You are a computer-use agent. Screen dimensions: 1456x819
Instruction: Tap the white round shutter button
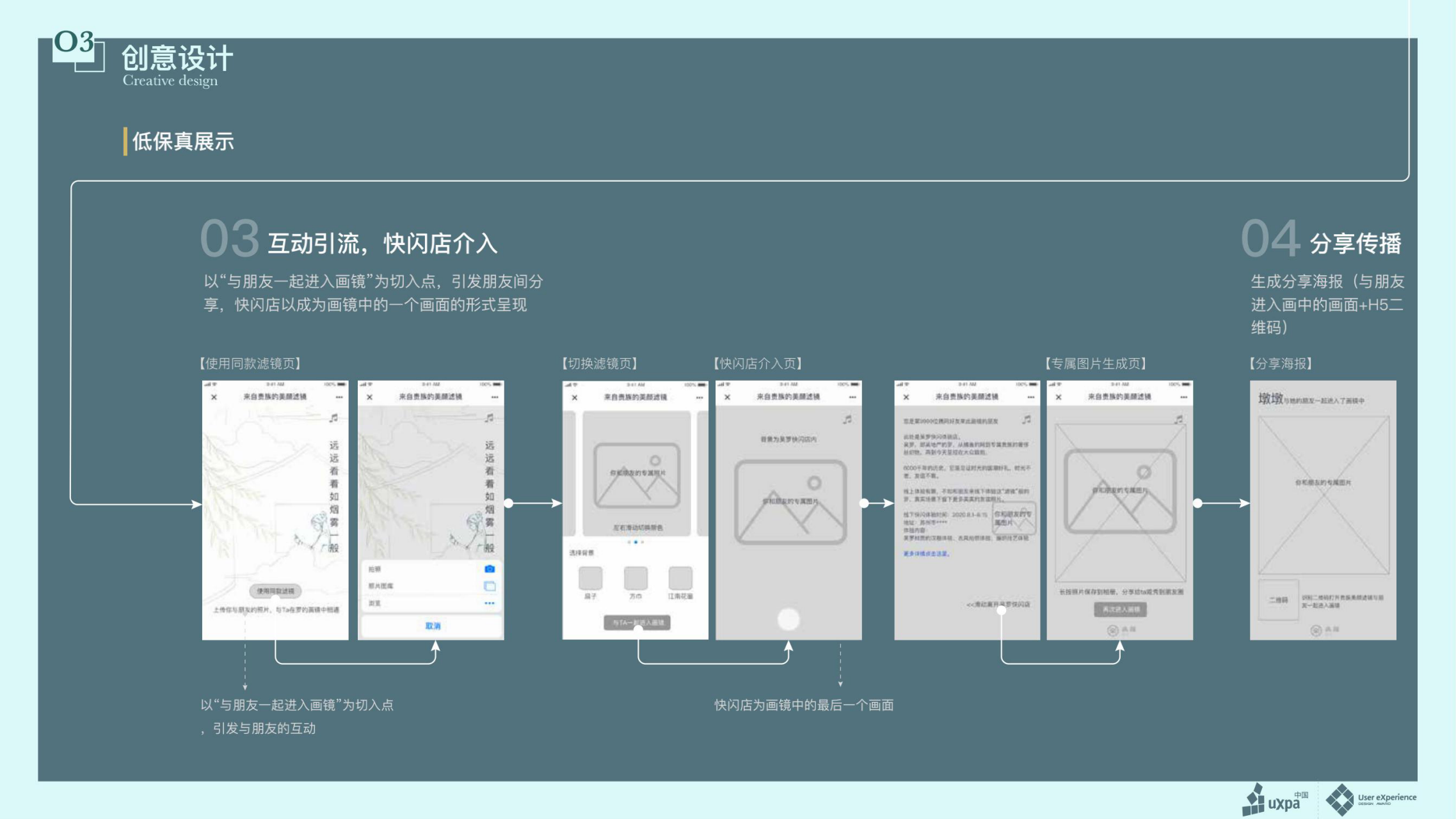click(788, 619)
